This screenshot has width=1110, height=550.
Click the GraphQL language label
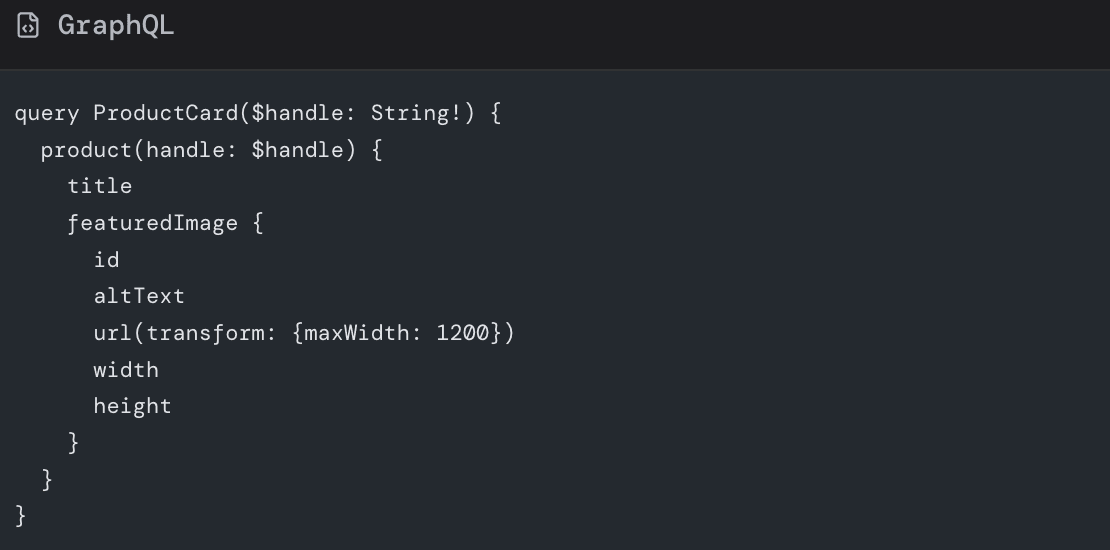pos(116,25)
